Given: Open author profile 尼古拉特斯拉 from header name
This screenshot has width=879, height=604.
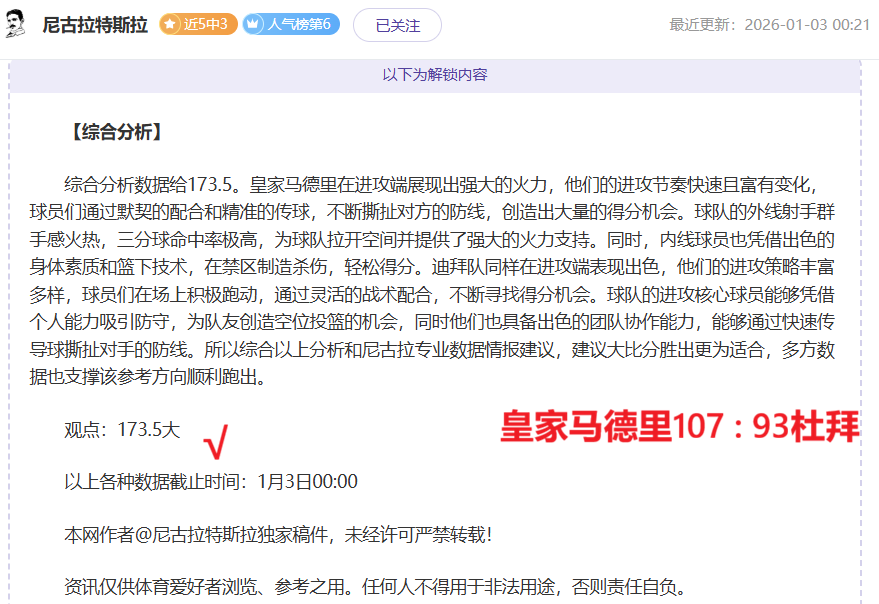Looking at the screenshot, I should click(95, 25).
